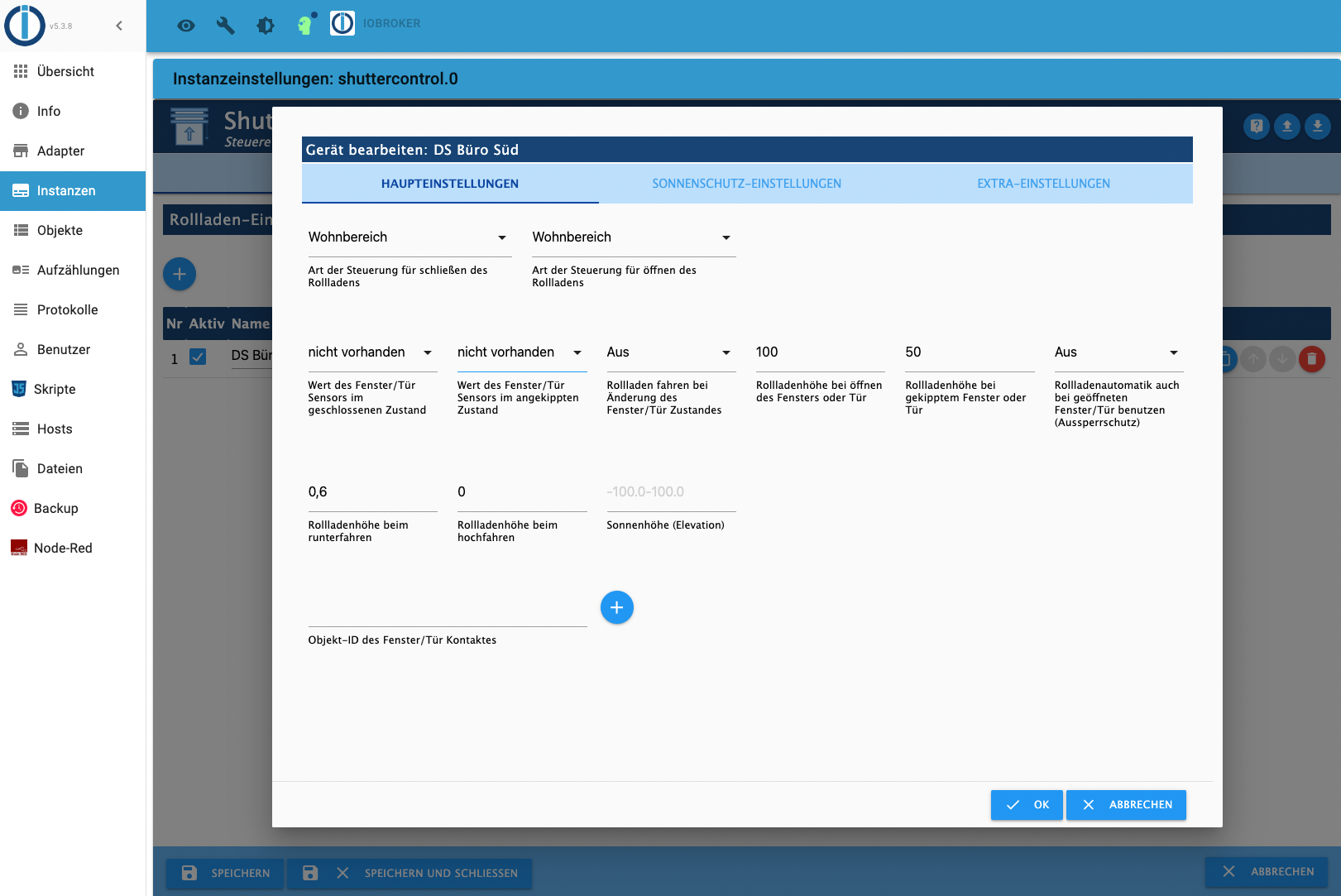Open Rollladen fahren bei Änderung dropdown
The image size is (1341, 896).
coord(671,352)
